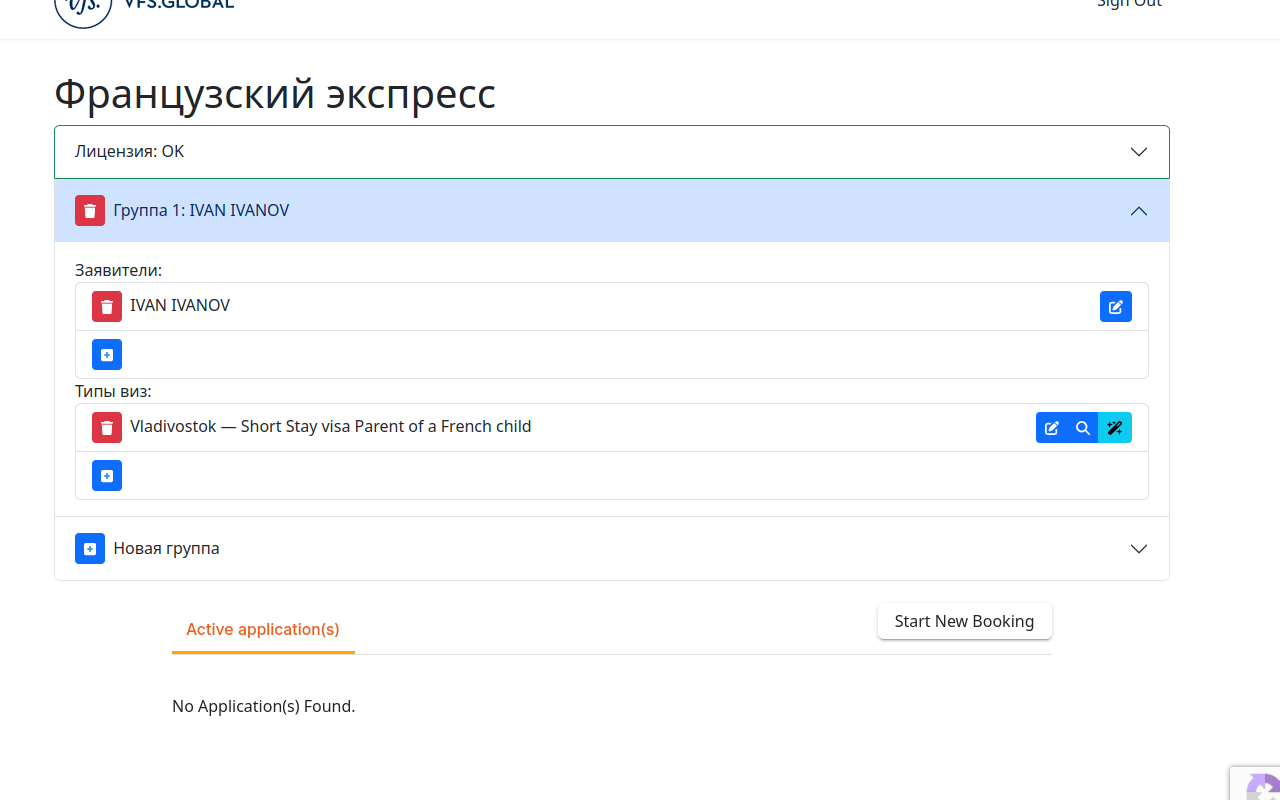Delete Group 1 with red trash icon
Viewport: 1280px width, 800px height.
[x=90, y=211]
